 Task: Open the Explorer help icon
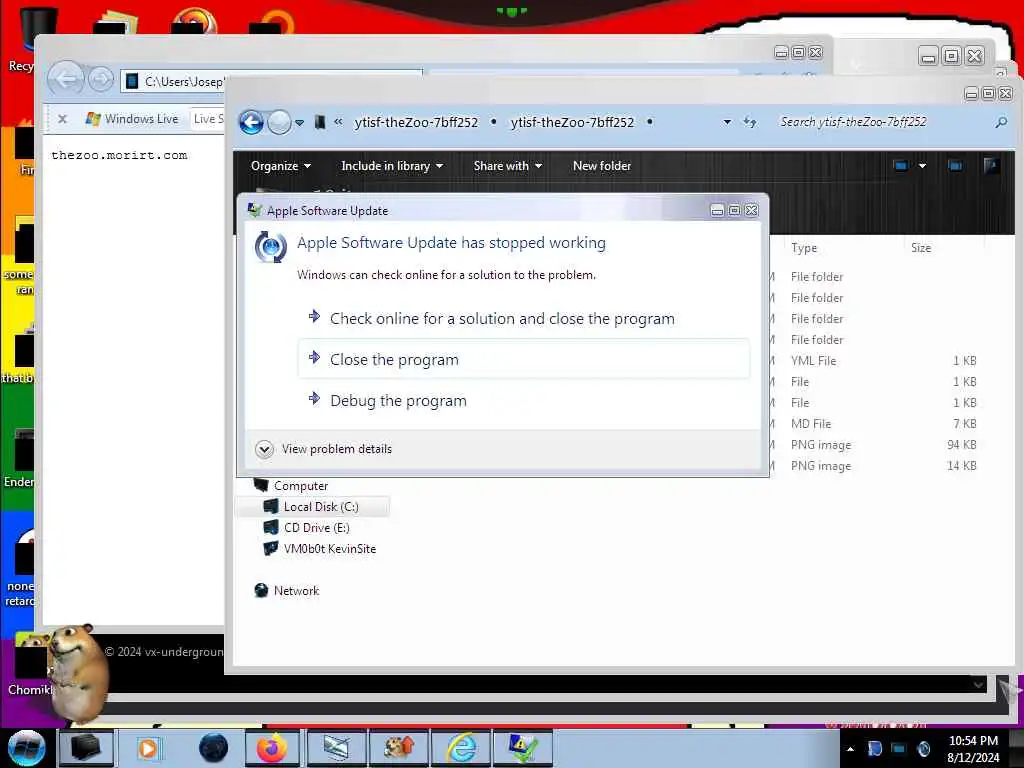click(991, 166)
